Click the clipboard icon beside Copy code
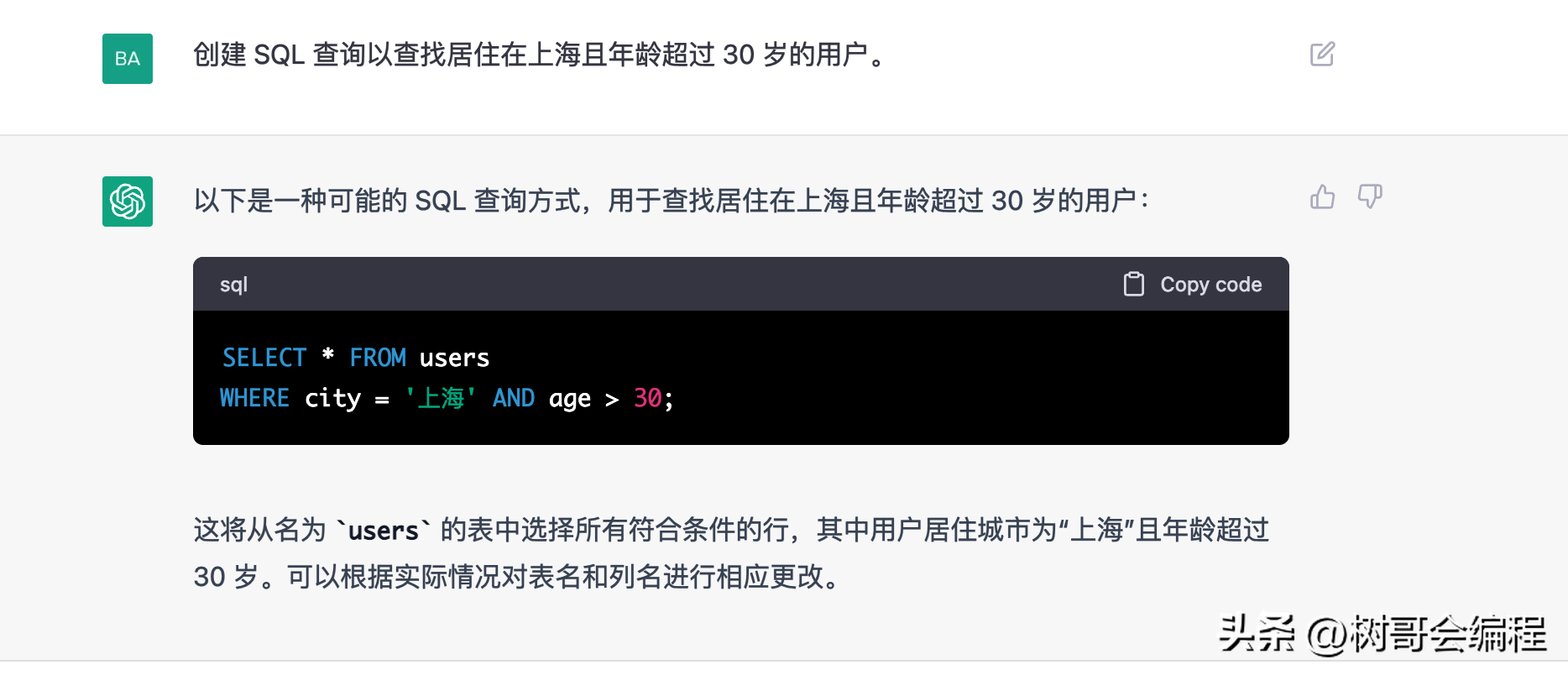Image resolution: width=1568 pixels, height=675 pixels. [1134, 284]
